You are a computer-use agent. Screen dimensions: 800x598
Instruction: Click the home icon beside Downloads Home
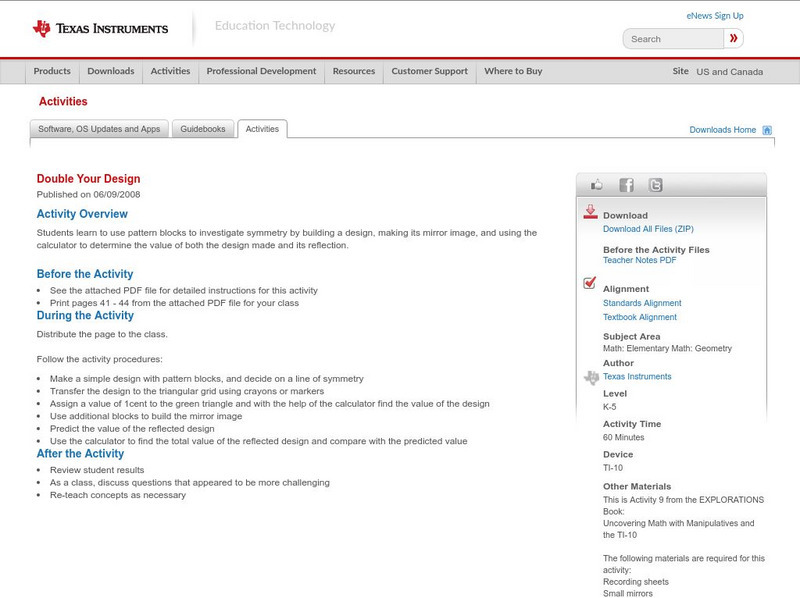point(767,130)
